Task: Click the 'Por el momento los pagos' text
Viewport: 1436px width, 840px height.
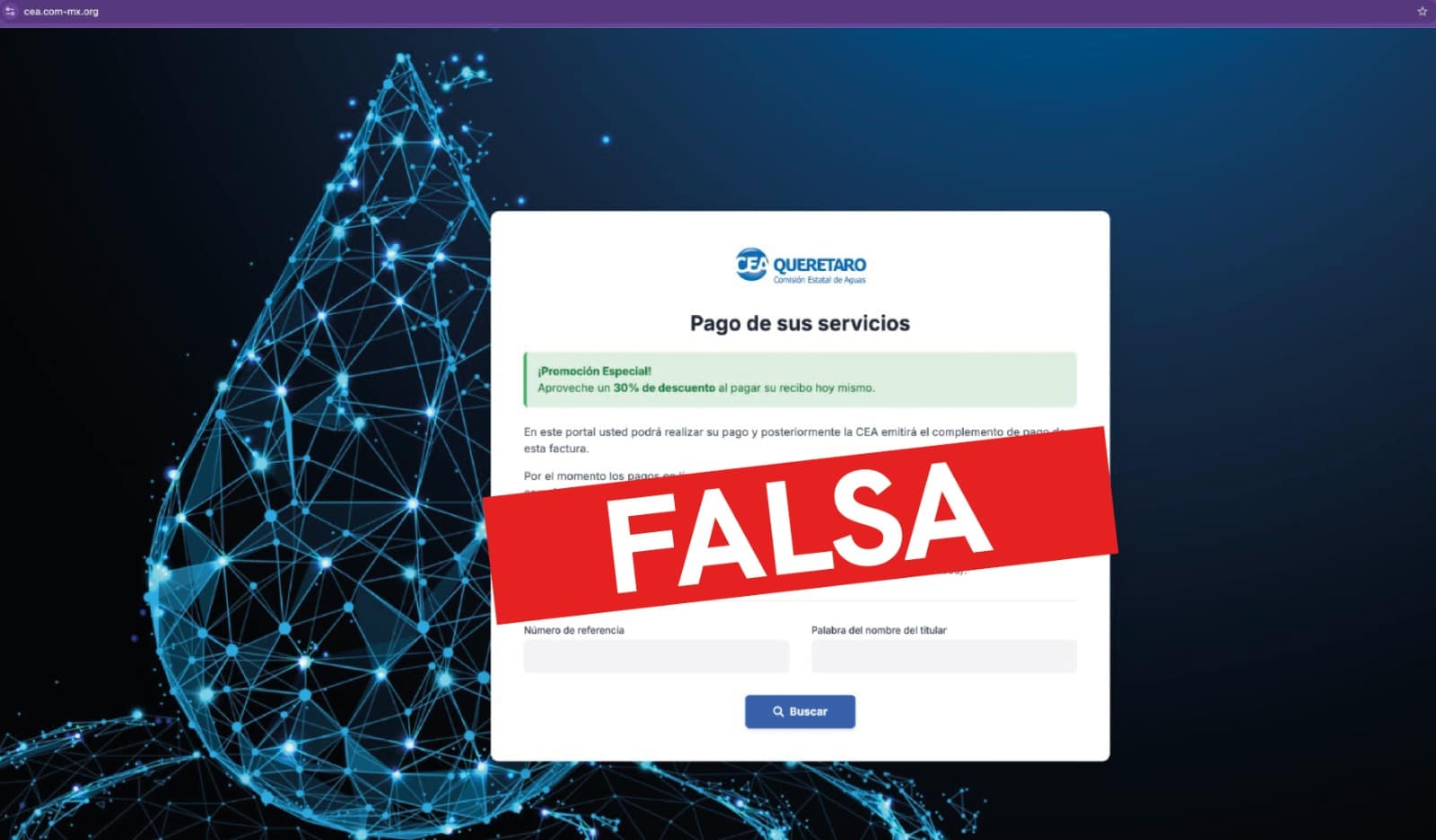Action: point(592,476)
